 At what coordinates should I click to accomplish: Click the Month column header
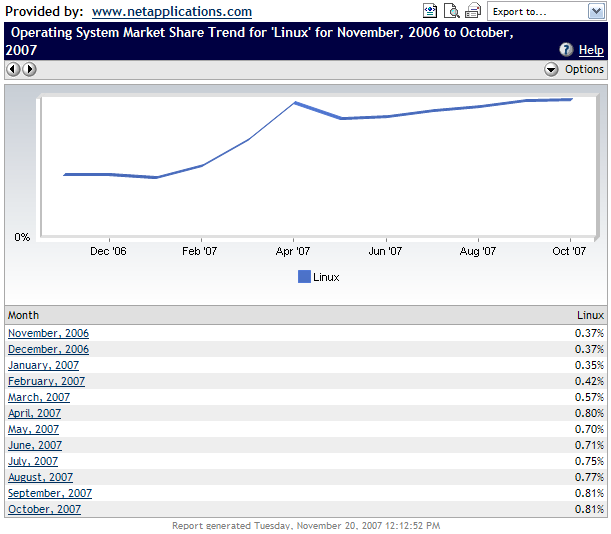pos(23,315)
